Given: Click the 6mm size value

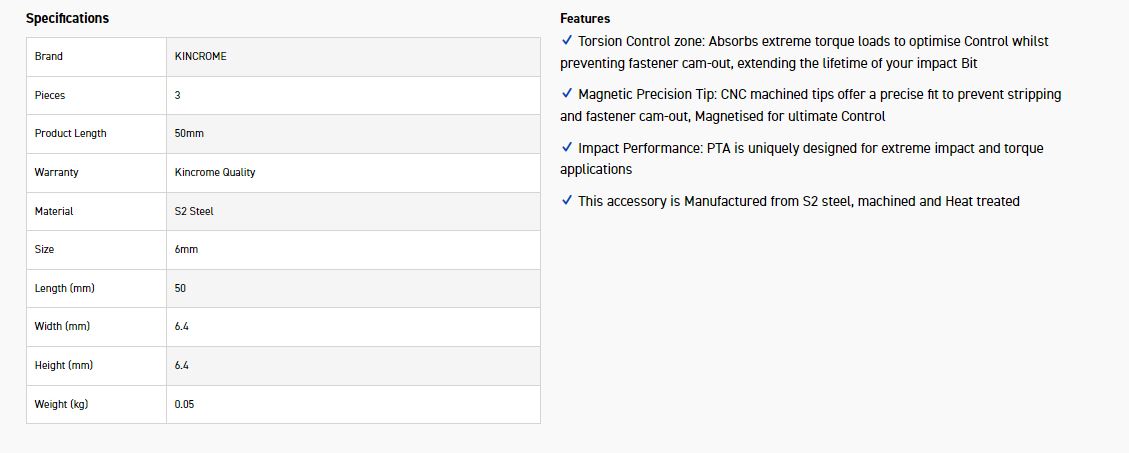Looking at the screenshot, I should [x=186, y=249].
